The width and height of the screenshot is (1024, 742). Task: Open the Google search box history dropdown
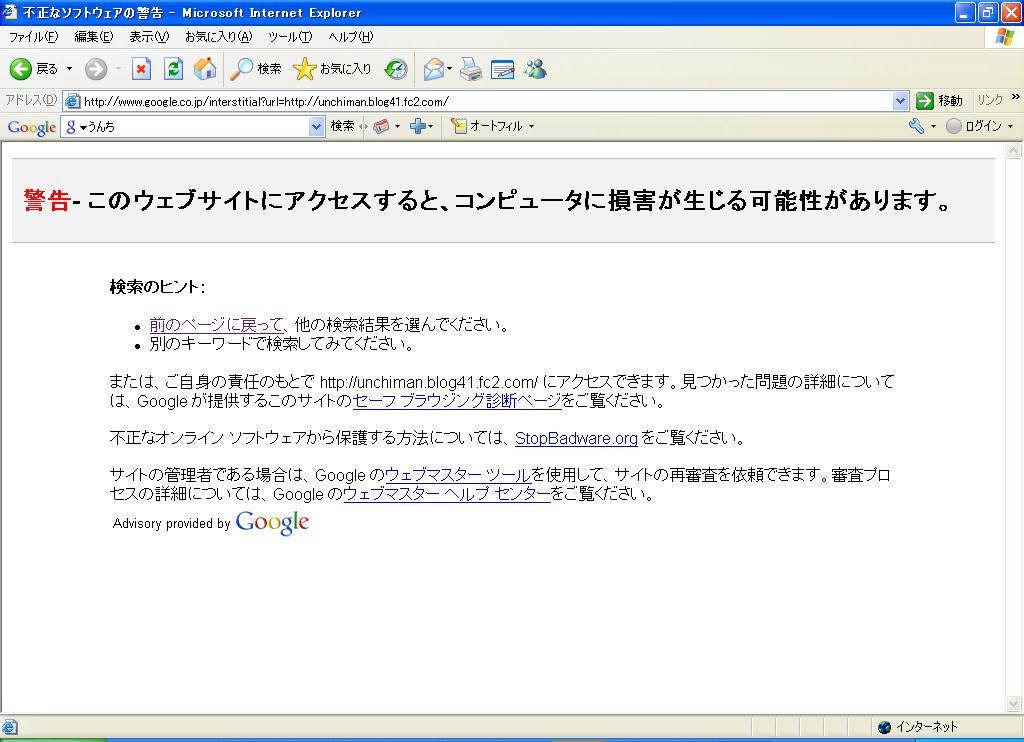tap(316, 126)
